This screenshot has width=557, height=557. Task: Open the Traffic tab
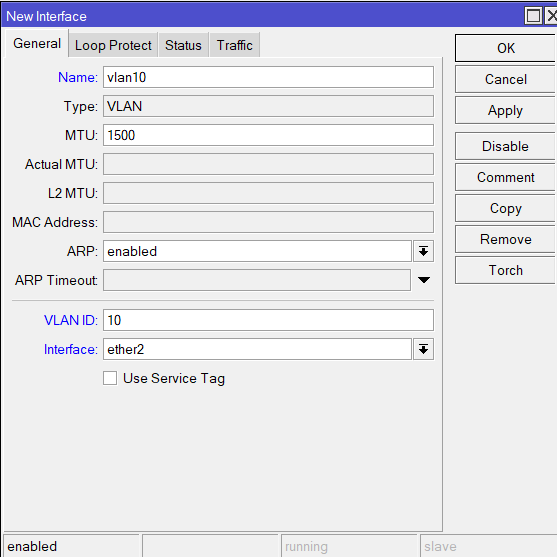click(234, 45)
